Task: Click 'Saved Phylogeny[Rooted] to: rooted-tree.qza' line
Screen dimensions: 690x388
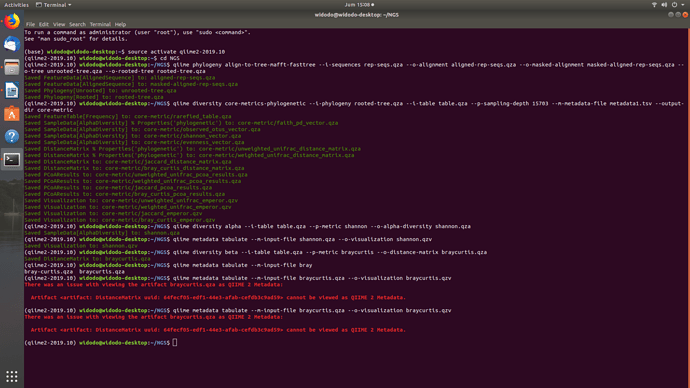Action: 94,97
